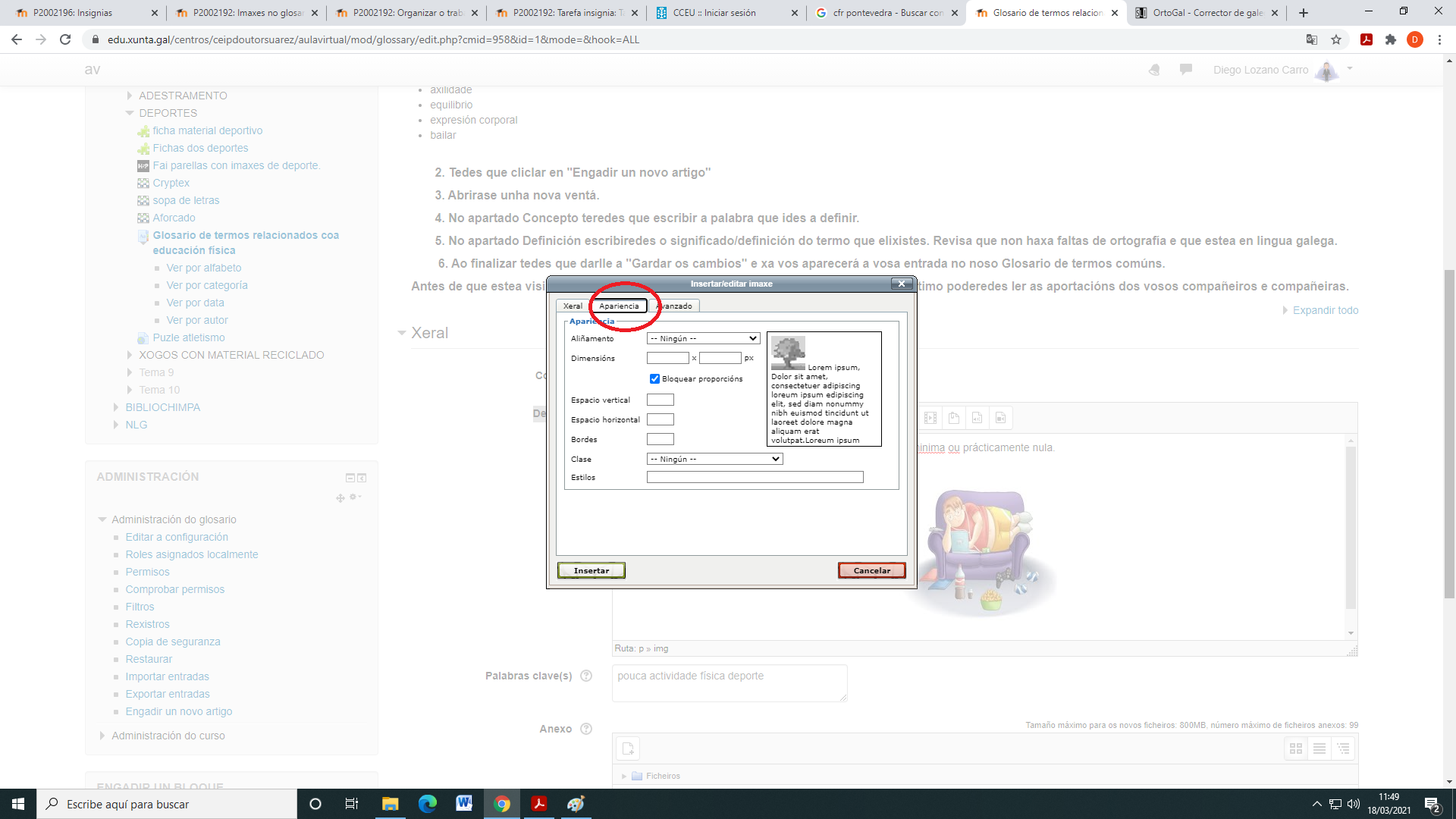Uncheck Bloquear proporcións in the image dialog

(654, 378)
